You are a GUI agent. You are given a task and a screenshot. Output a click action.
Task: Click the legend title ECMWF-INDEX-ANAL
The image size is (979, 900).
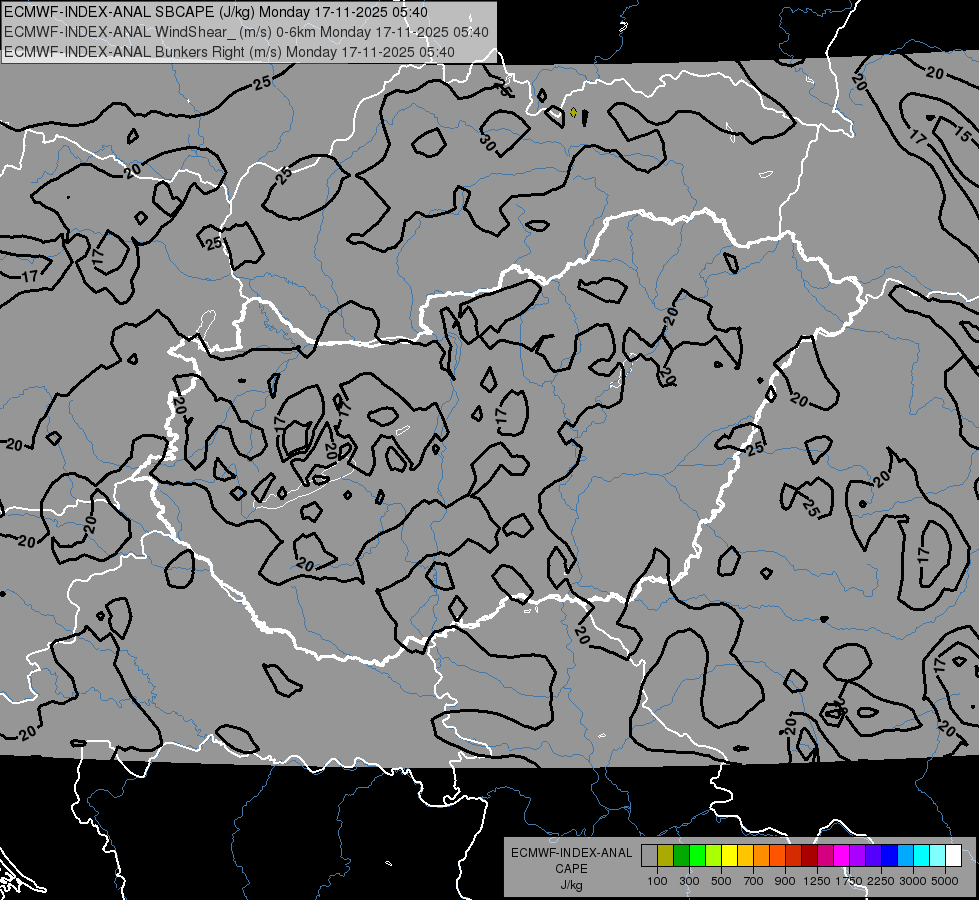tap(571, 853)
